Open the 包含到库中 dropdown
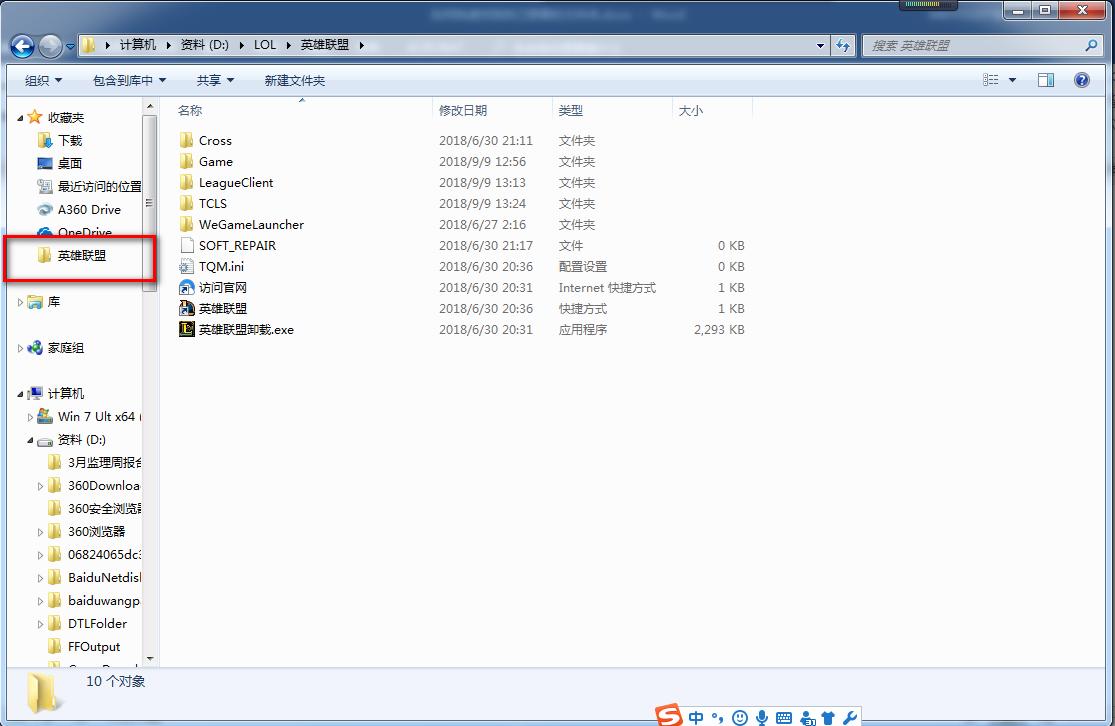1115x726 pixels. coord(129,80)
